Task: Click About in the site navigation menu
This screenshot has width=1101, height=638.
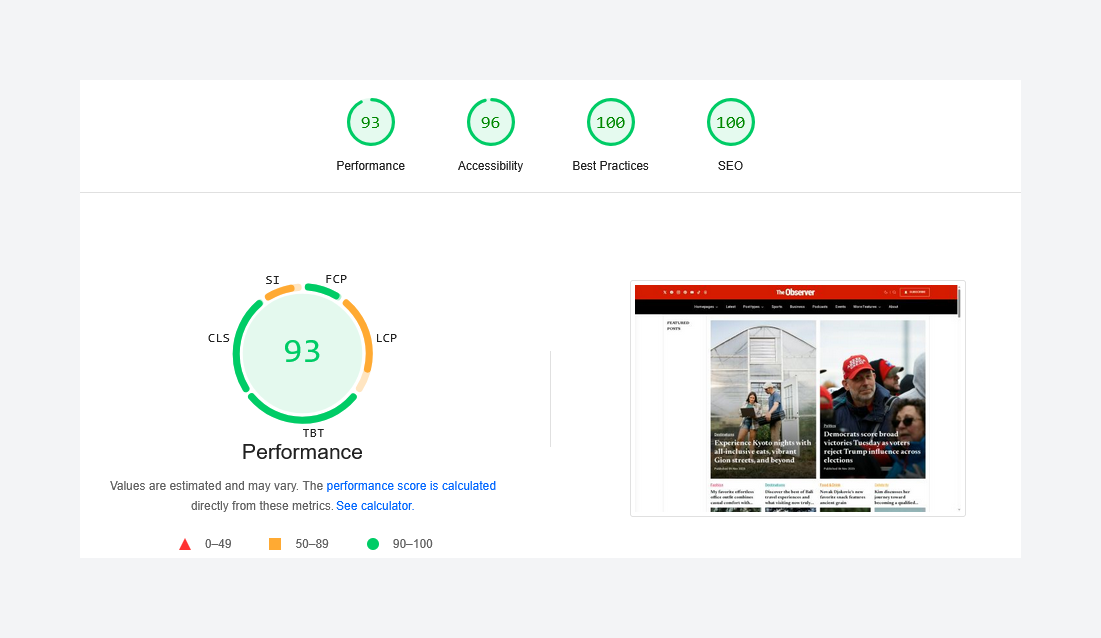Action: tap(892, 307)
